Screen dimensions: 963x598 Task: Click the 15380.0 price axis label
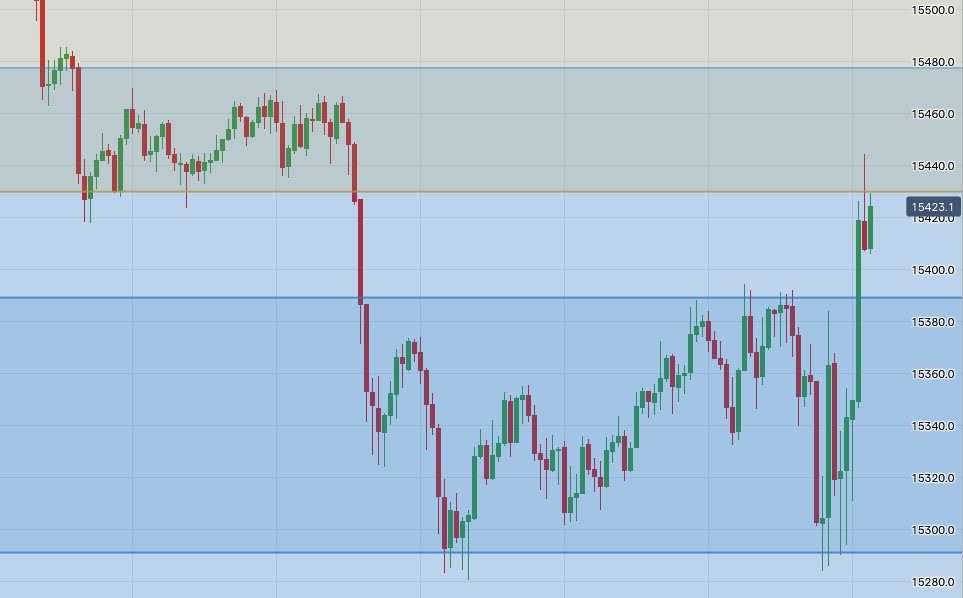click(932, 322)
